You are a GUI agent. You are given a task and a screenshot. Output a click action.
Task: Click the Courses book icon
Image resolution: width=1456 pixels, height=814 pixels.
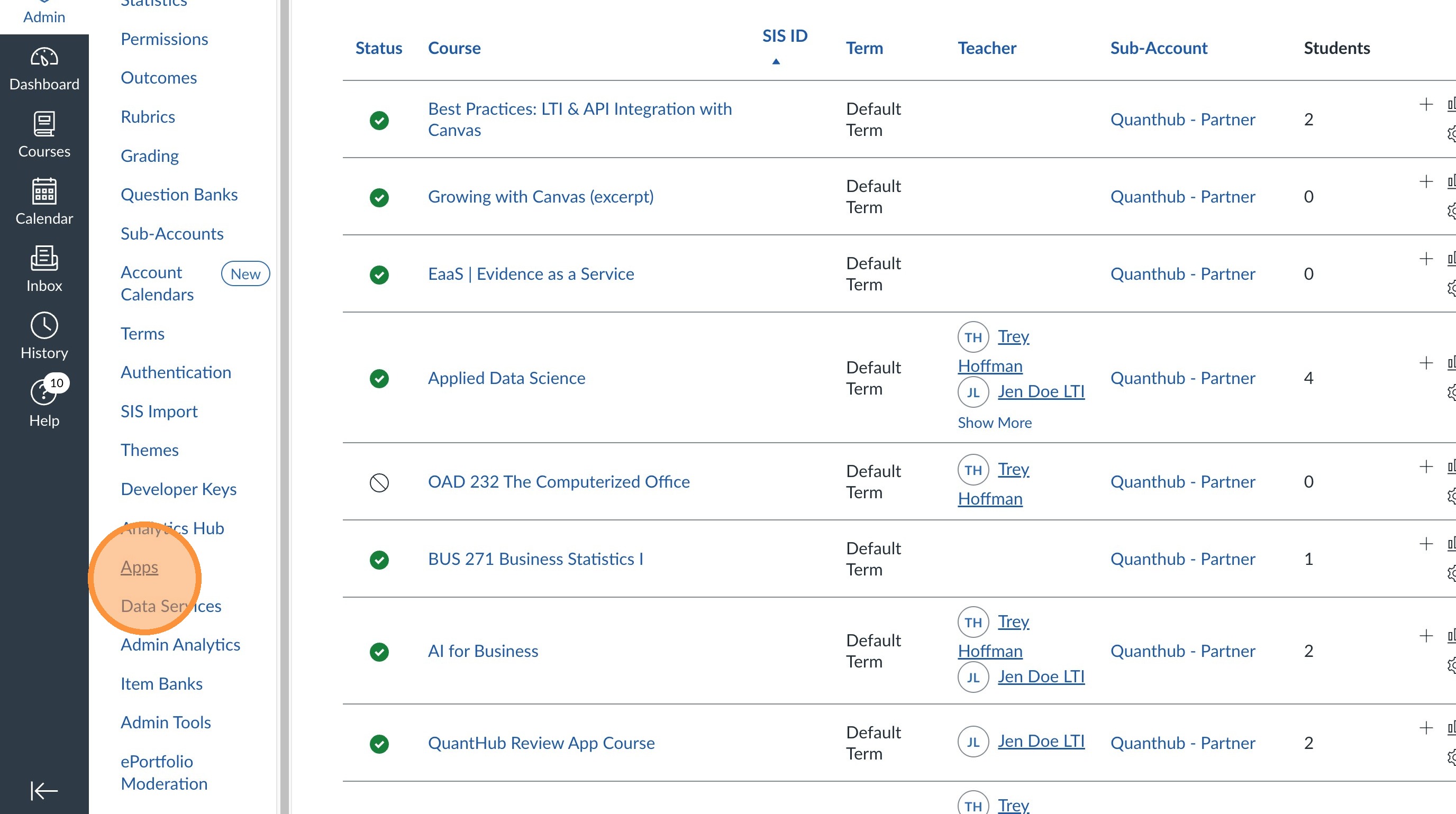point(44,124)
